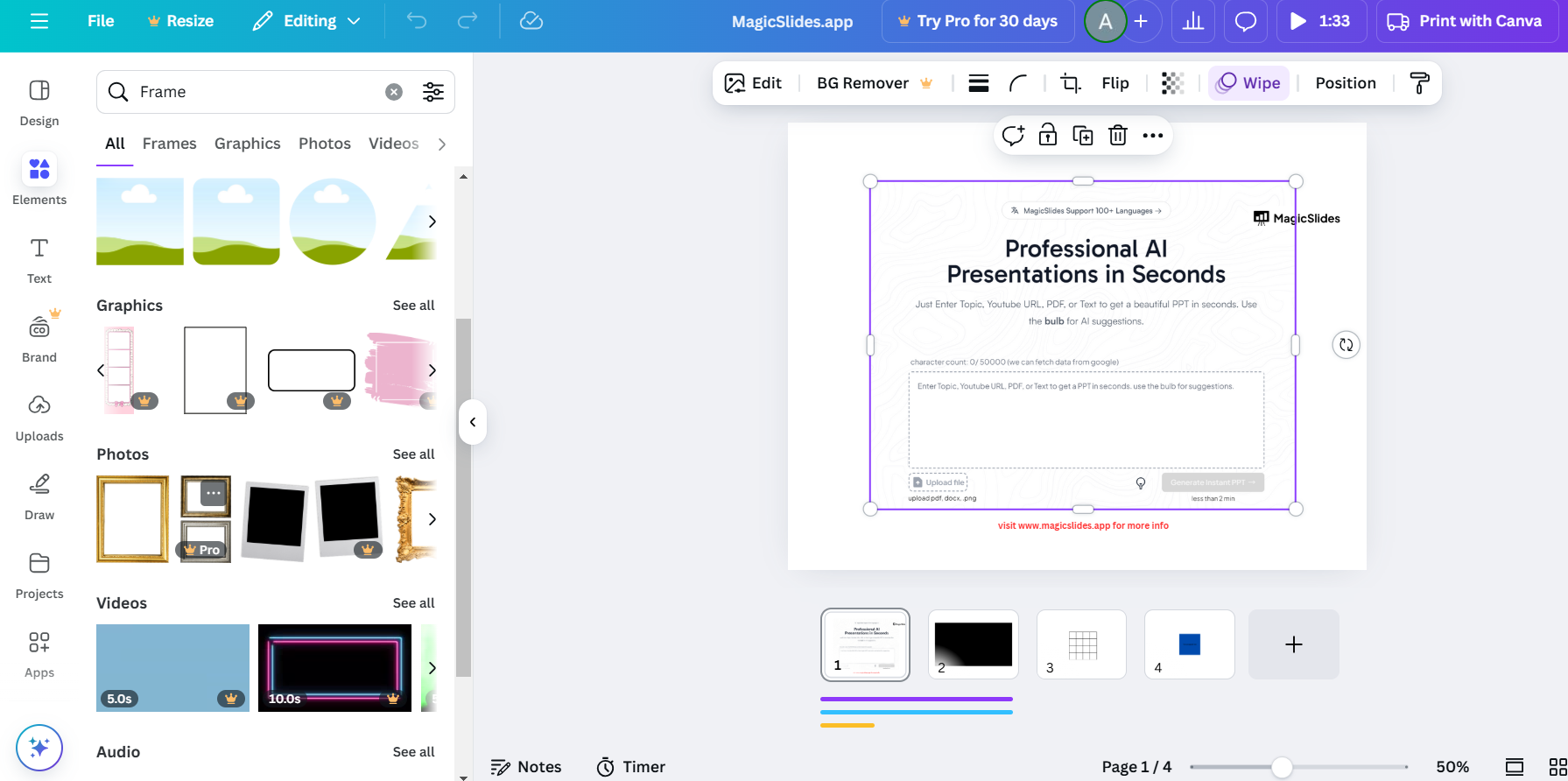Open Uploads in the side panel
The image size is (1568, 781).
point(39,418)
